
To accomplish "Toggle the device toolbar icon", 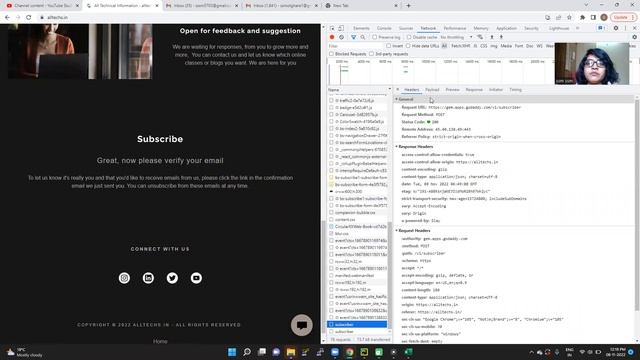I will [341, 28].
